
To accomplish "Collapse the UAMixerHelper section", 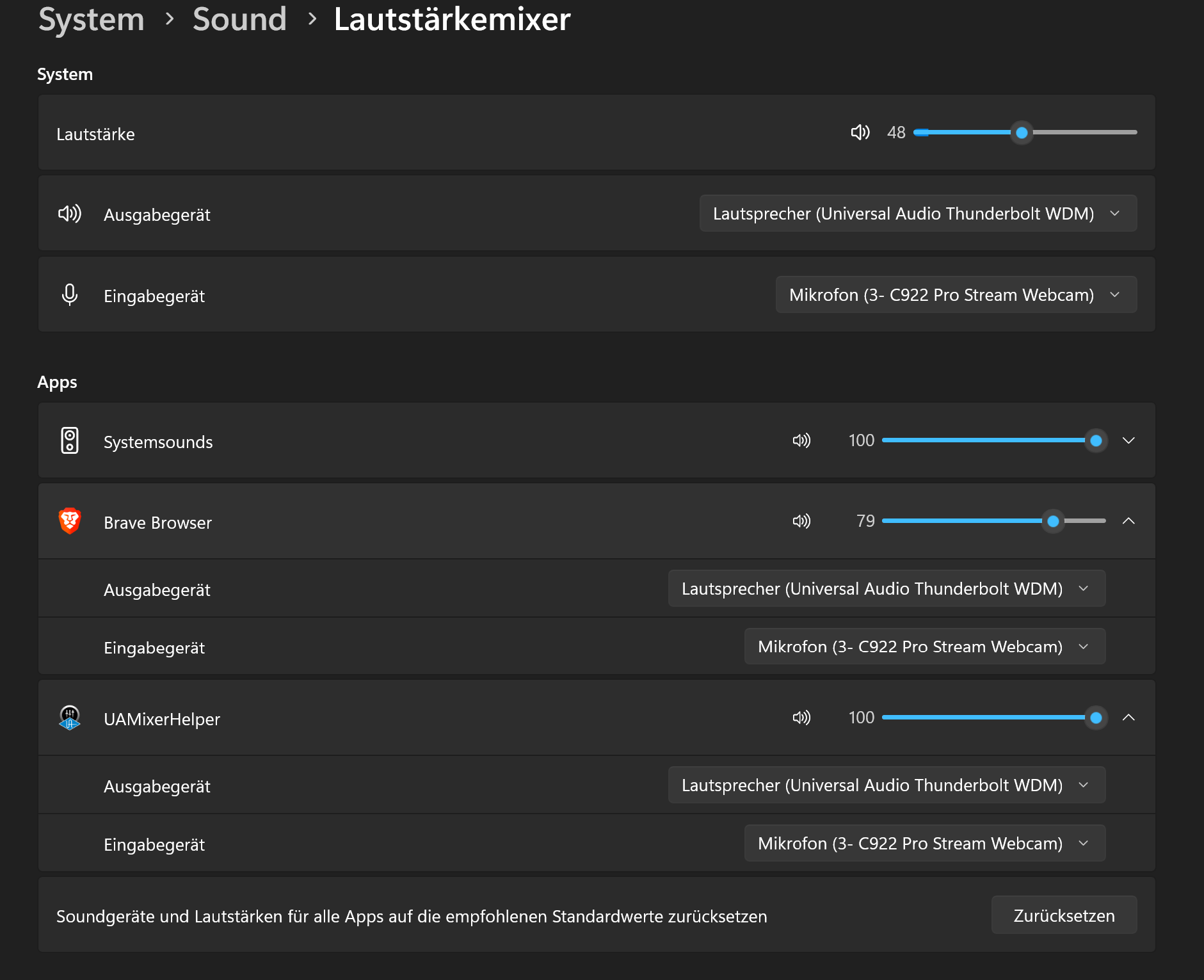I will tap(1128, 718).
